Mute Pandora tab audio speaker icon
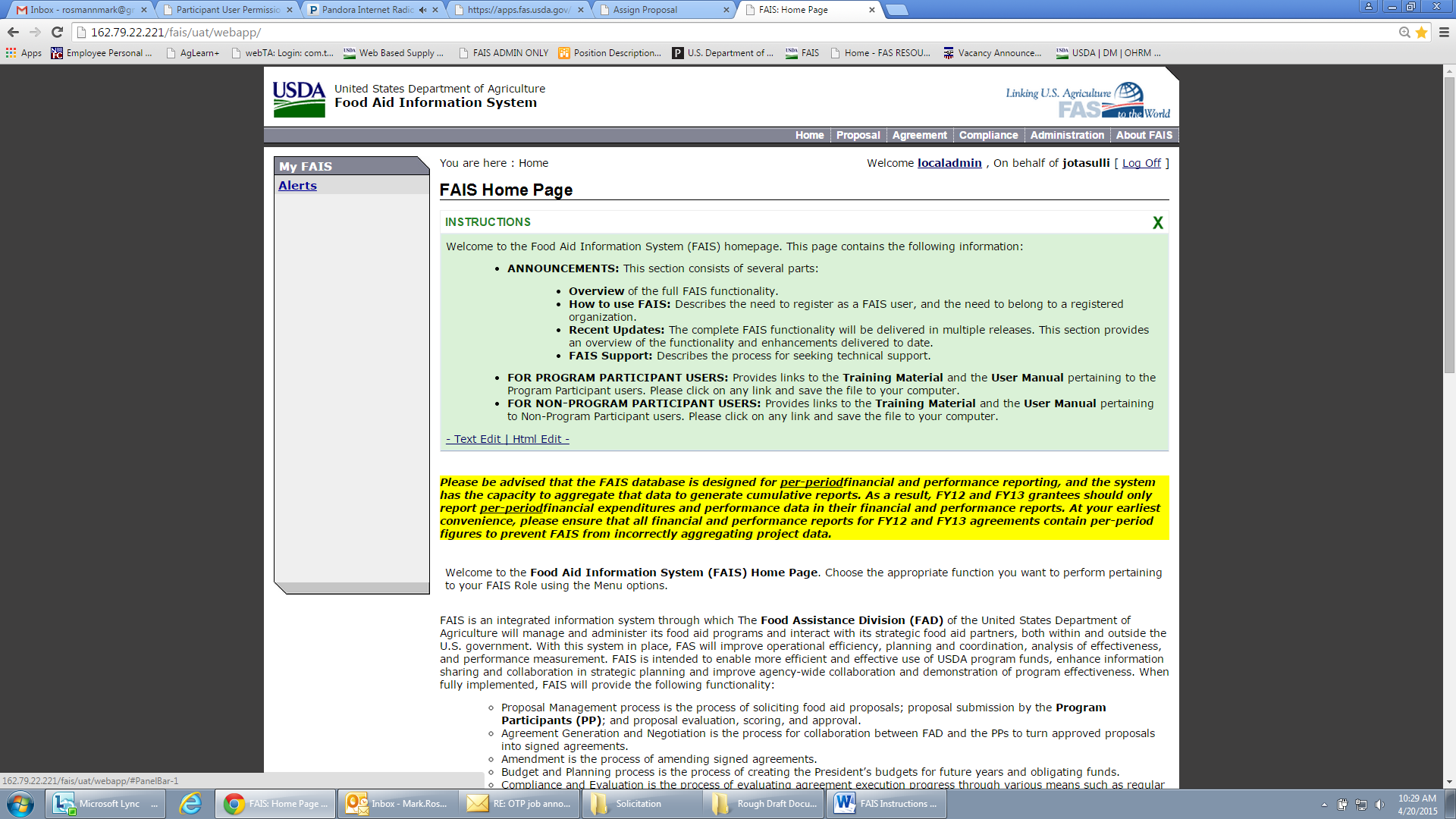Screen dimensions: 1456x819 (422, 10)
